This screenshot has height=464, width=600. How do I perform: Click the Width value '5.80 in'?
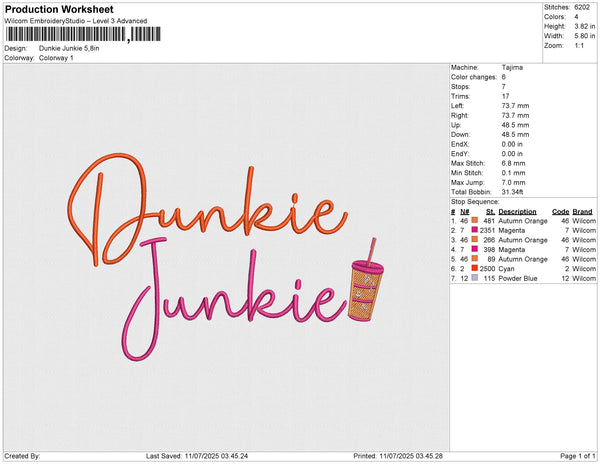[x=585, y=36]
